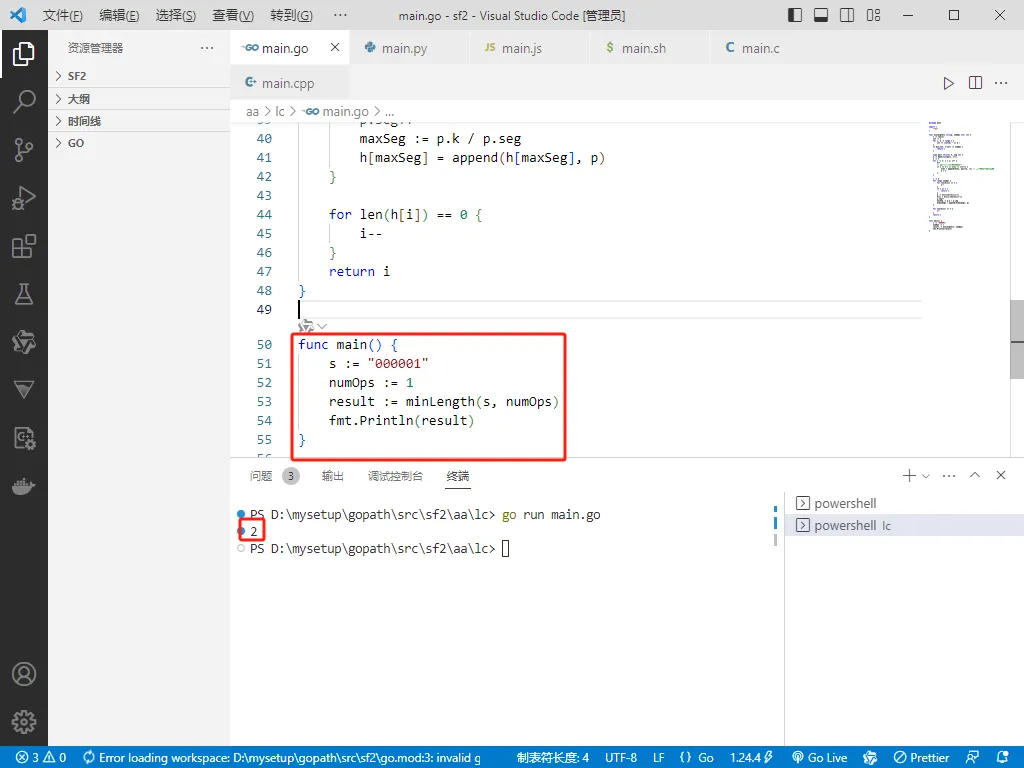Expand the 大纲 outline section
Image resolution: width=1024 pixels, height=768 pixels.
[139, 99]
